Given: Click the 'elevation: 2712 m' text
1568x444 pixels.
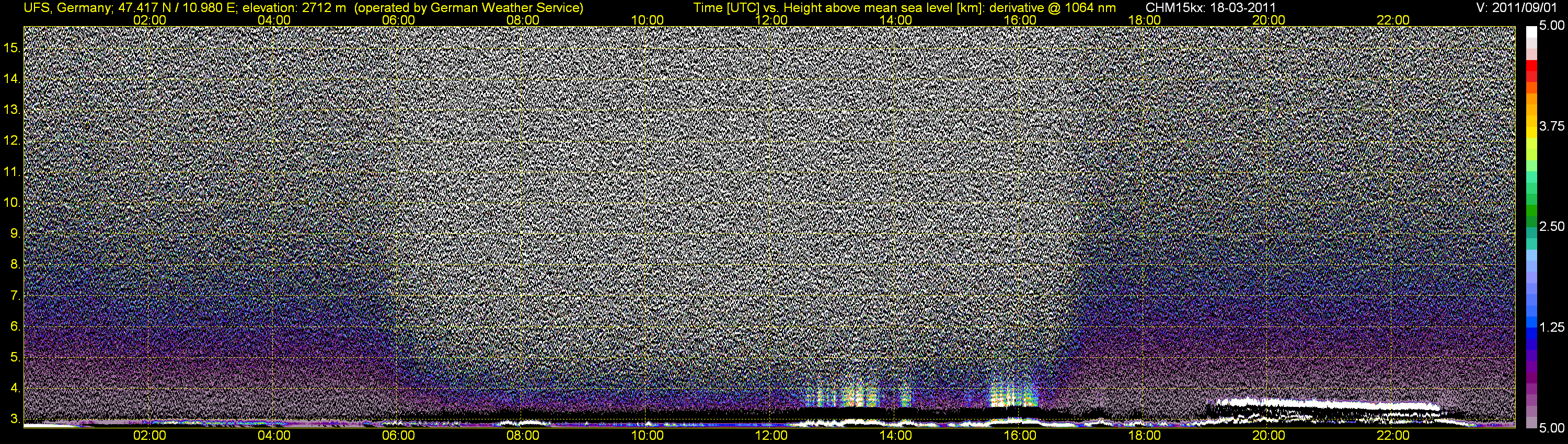Looking at the screenshot, I should click(295, 8).
